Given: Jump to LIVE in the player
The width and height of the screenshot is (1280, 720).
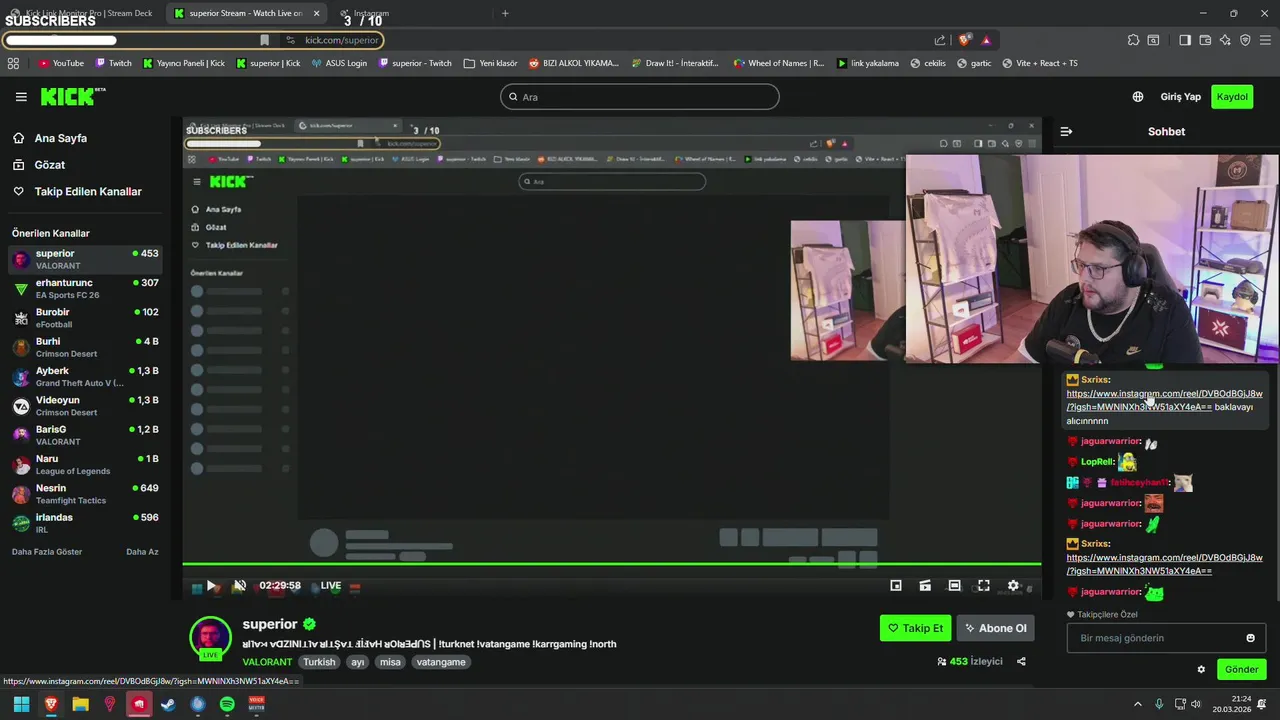Looking at the screenshot, I should [x=331, y=586].
